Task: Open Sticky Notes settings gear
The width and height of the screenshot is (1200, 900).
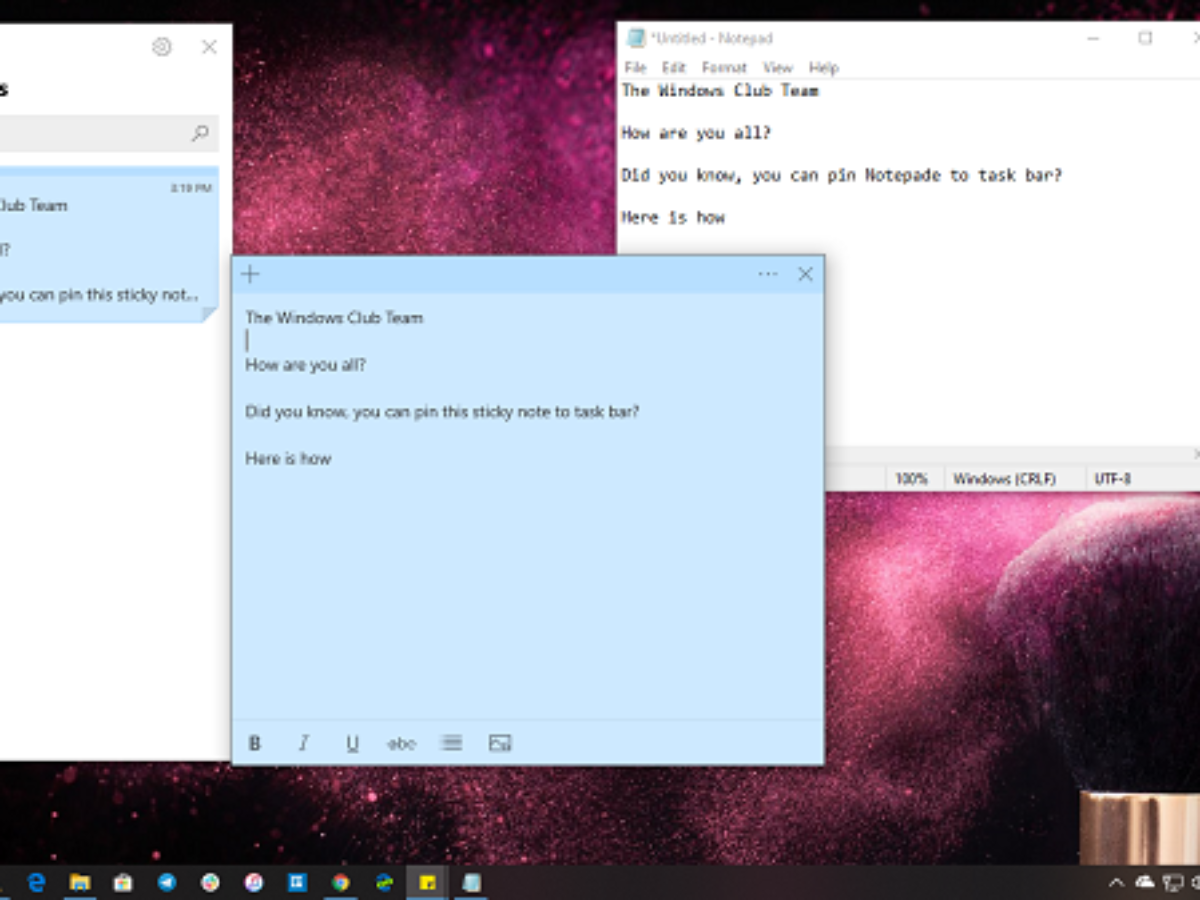Action: (x=161, y=47)
